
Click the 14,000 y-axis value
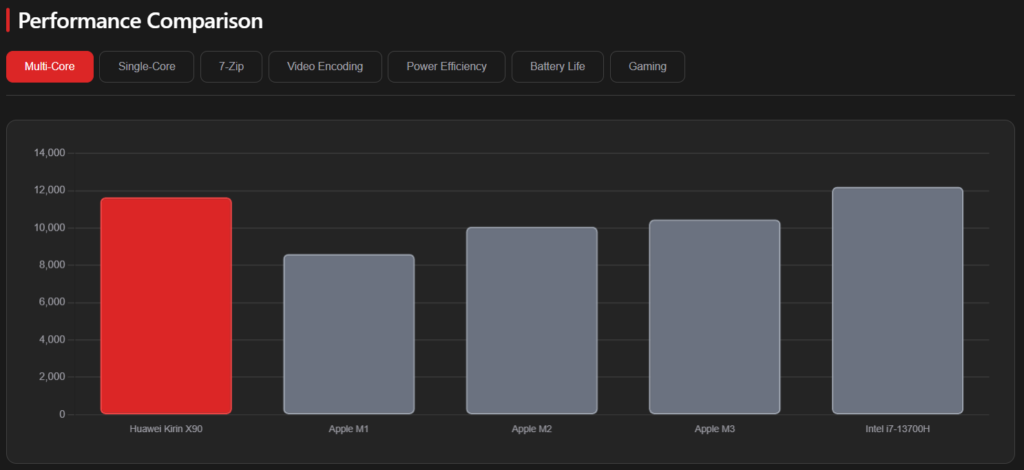(x=50, y=153)
